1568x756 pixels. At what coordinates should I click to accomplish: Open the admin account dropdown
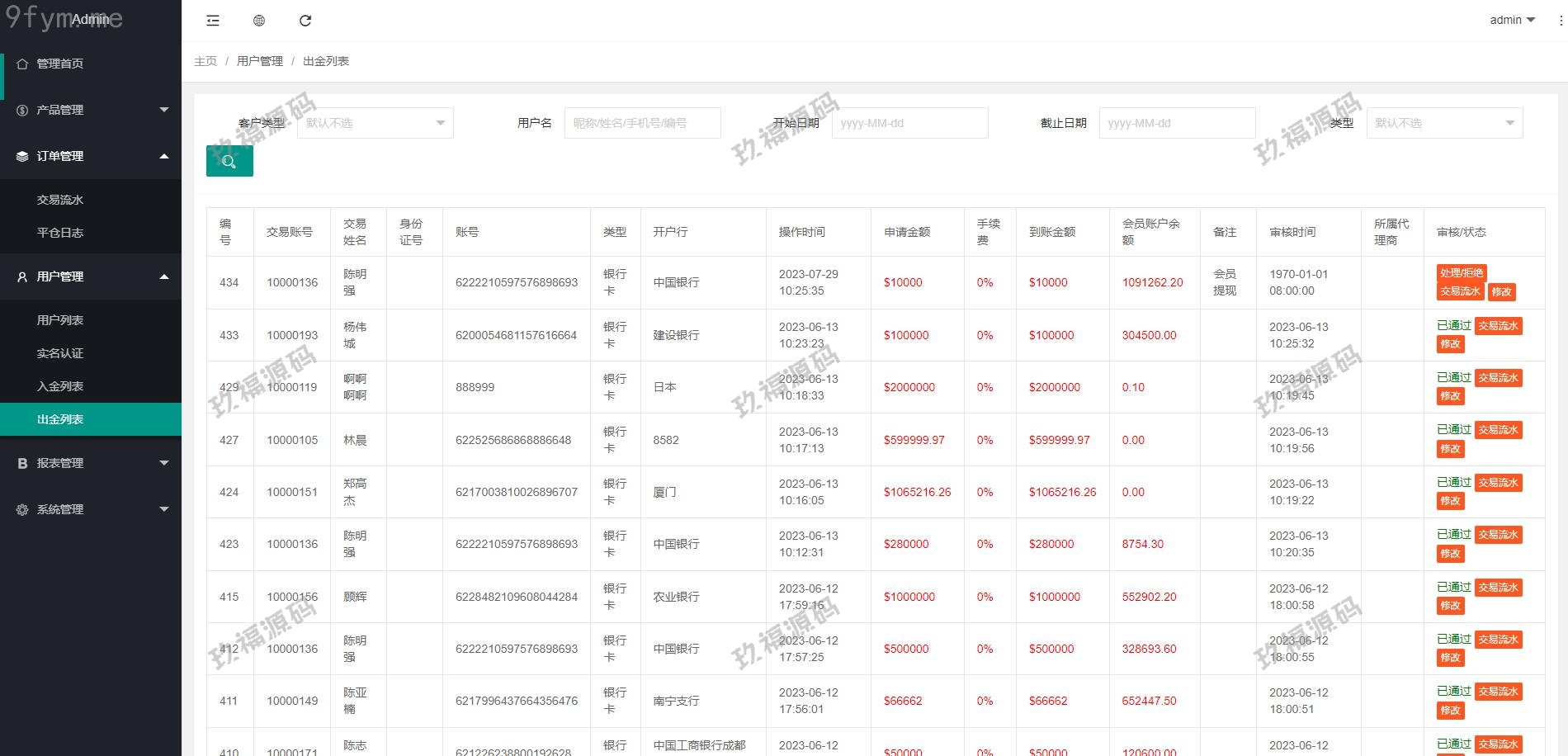tap(1512, 20)
